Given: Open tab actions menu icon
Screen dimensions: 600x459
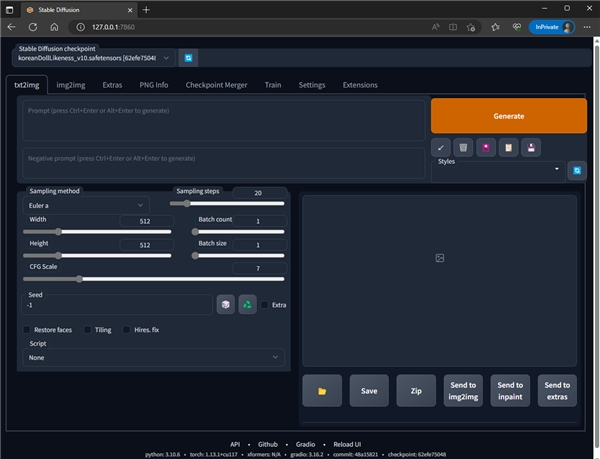Looking at the screenshot, I should 10,10.
